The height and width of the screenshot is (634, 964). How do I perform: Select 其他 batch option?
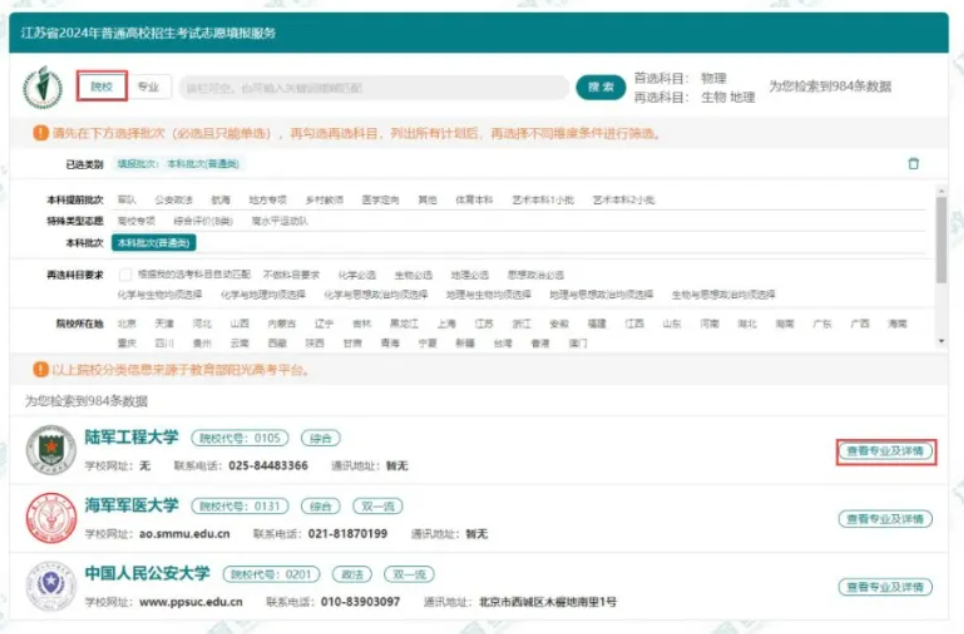[x=427, y=200]
